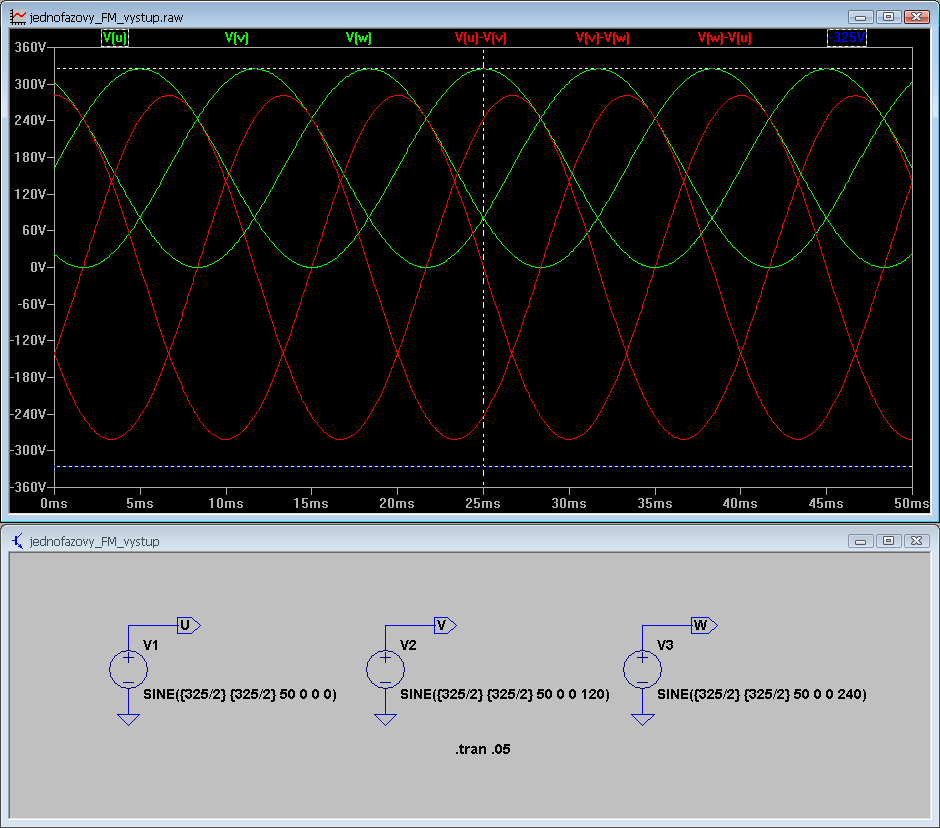The width and height of the screenshot is (940, 828).
Task: Click the ground symbol below V2
Action: click(x=385, y=717)
